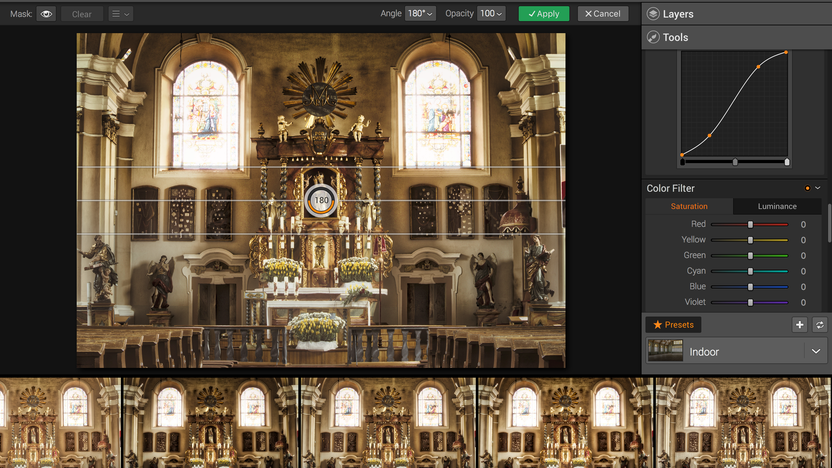This screenshot has width=832, height=468.
Task: Click the Cyan saturation slider
Action: click(750, 271)
